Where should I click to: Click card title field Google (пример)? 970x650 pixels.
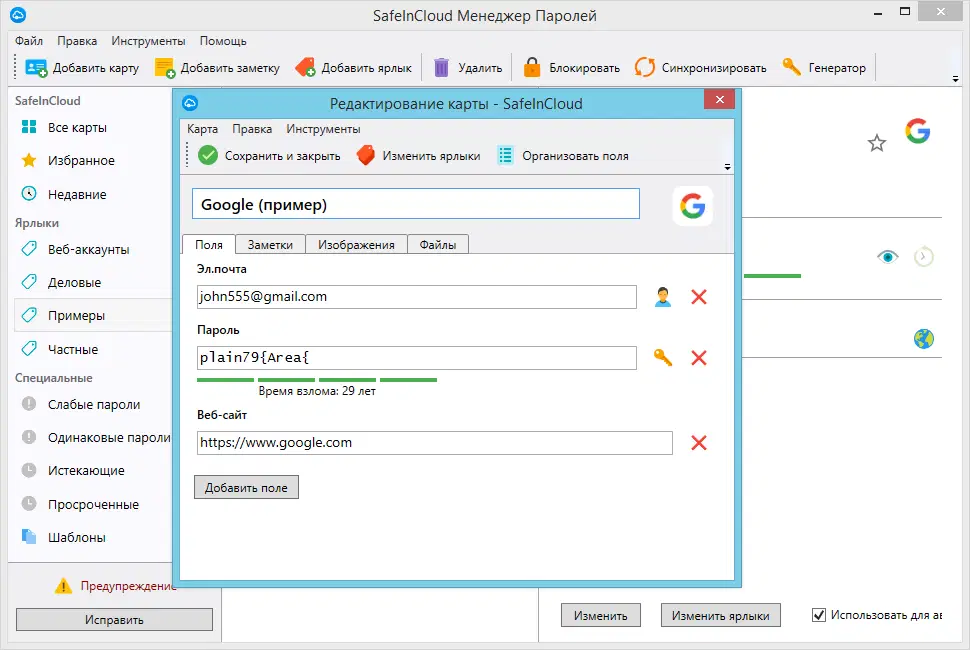click(416, 204)
